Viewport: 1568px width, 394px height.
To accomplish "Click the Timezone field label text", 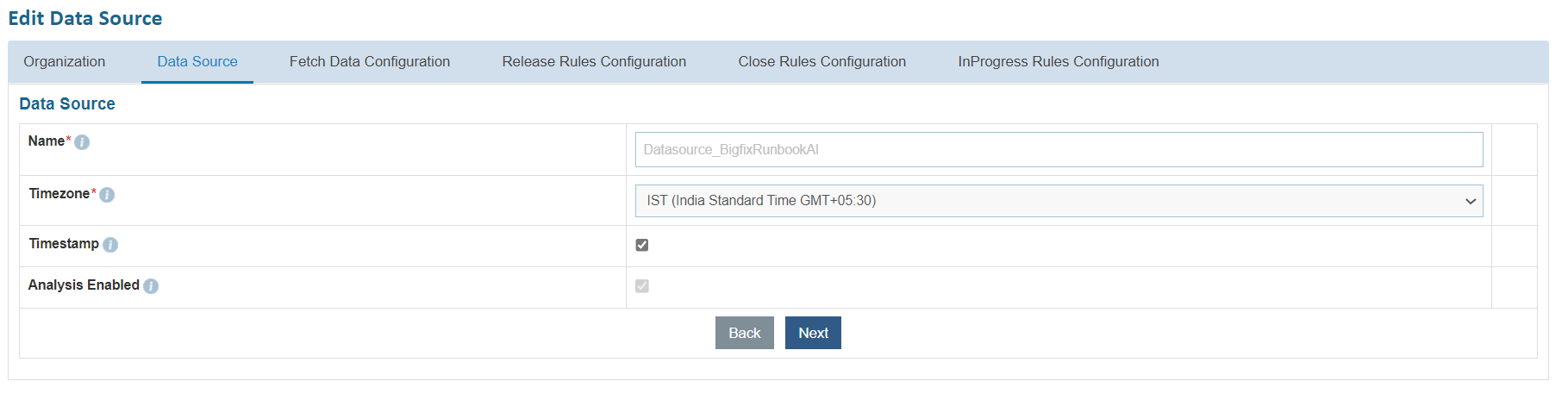I will [59, 194].
